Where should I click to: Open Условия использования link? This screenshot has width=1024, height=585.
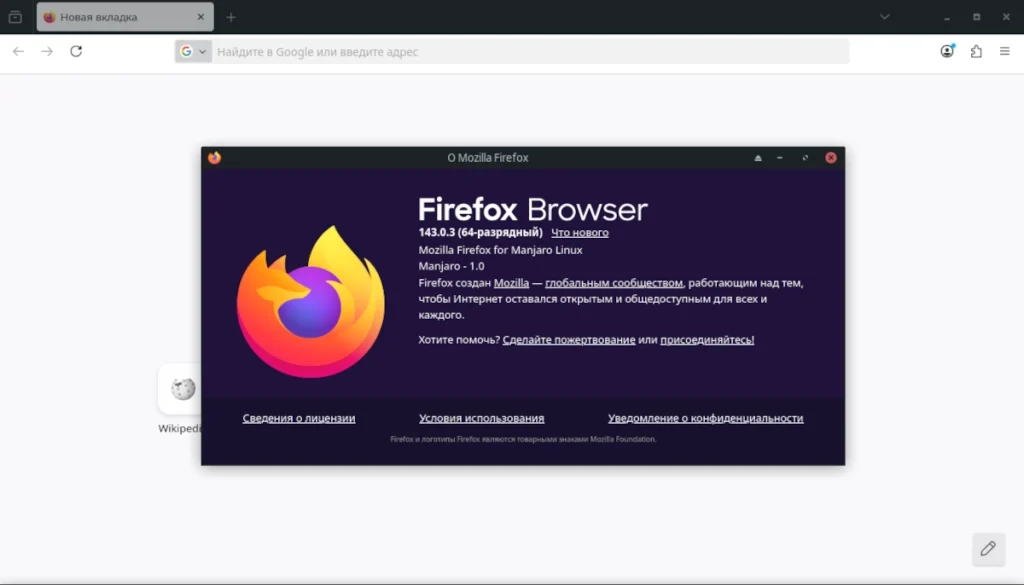[x=481, y=418]
